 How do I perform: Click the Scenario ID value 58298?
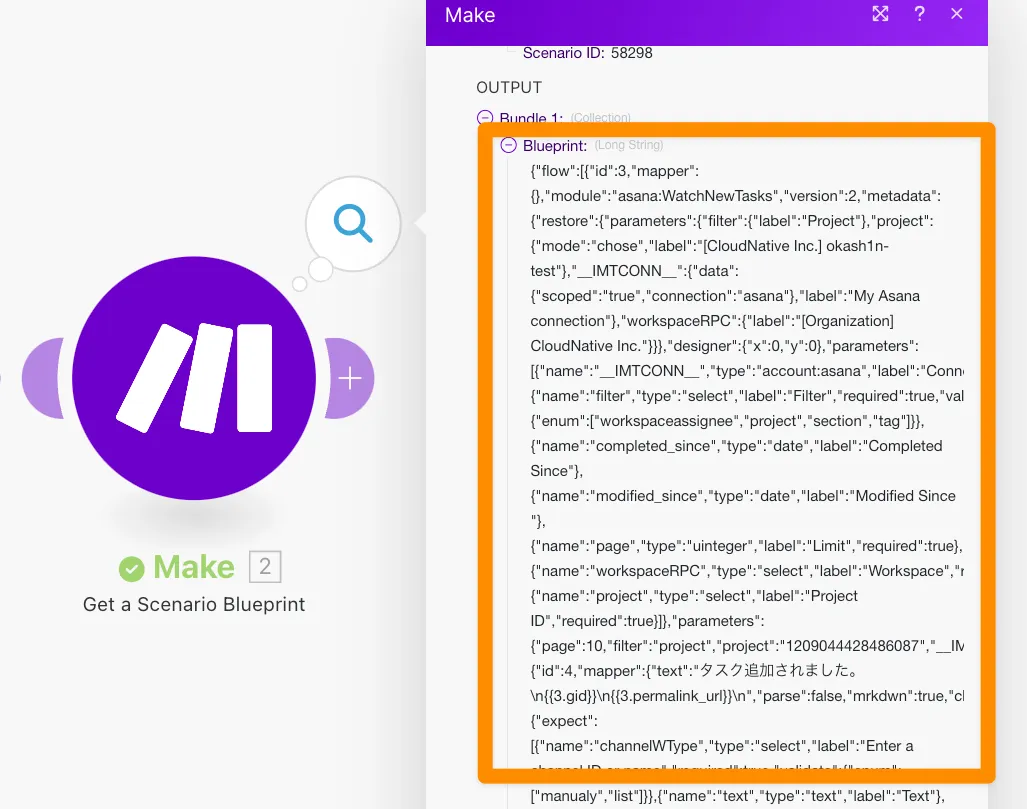point(630,52)
